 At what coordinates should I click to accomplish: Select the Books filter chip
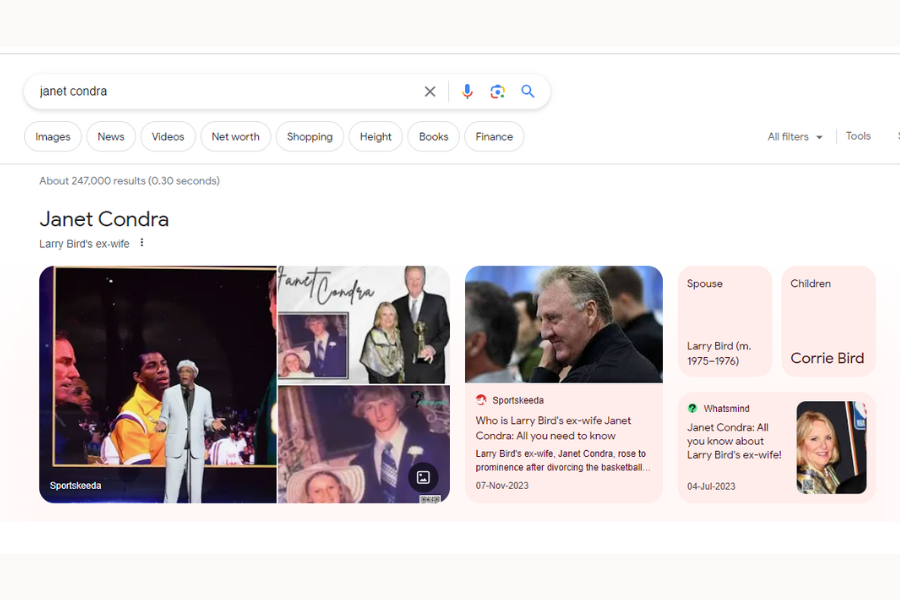tap(433, 137)
